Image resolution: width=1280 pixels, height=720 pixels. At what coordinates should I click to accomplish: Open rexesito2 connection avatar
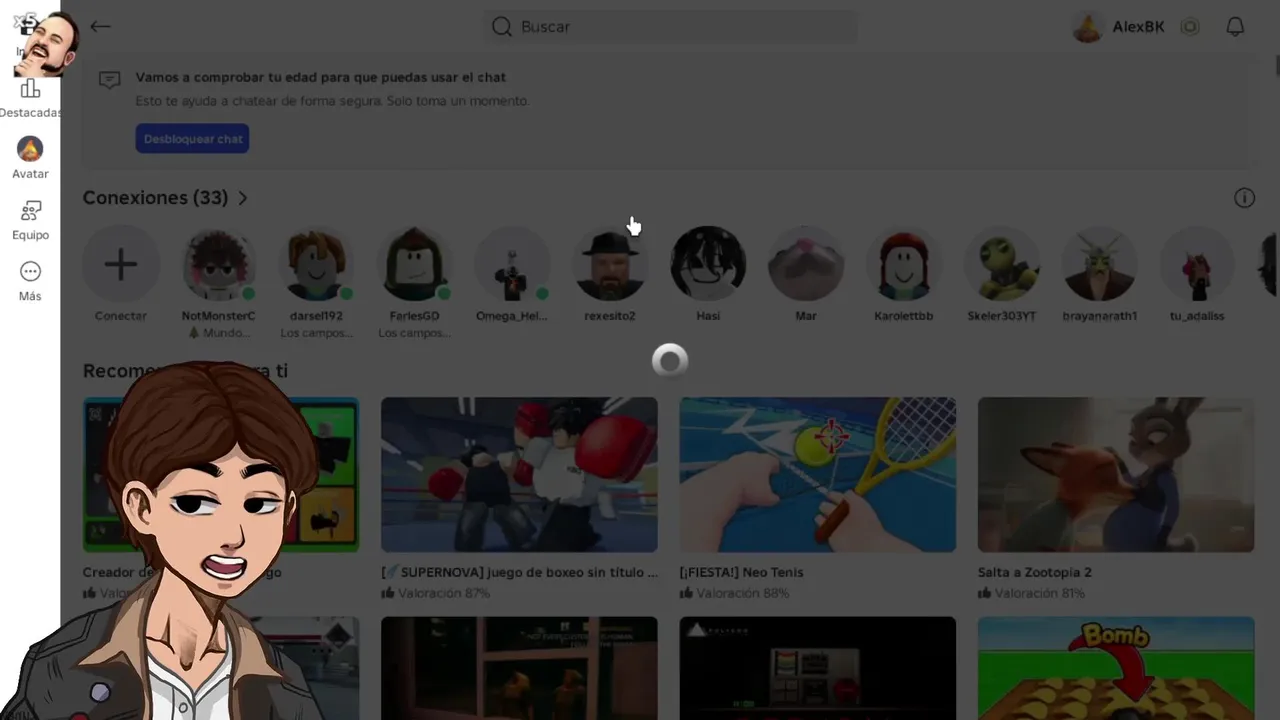coord(610,264)
